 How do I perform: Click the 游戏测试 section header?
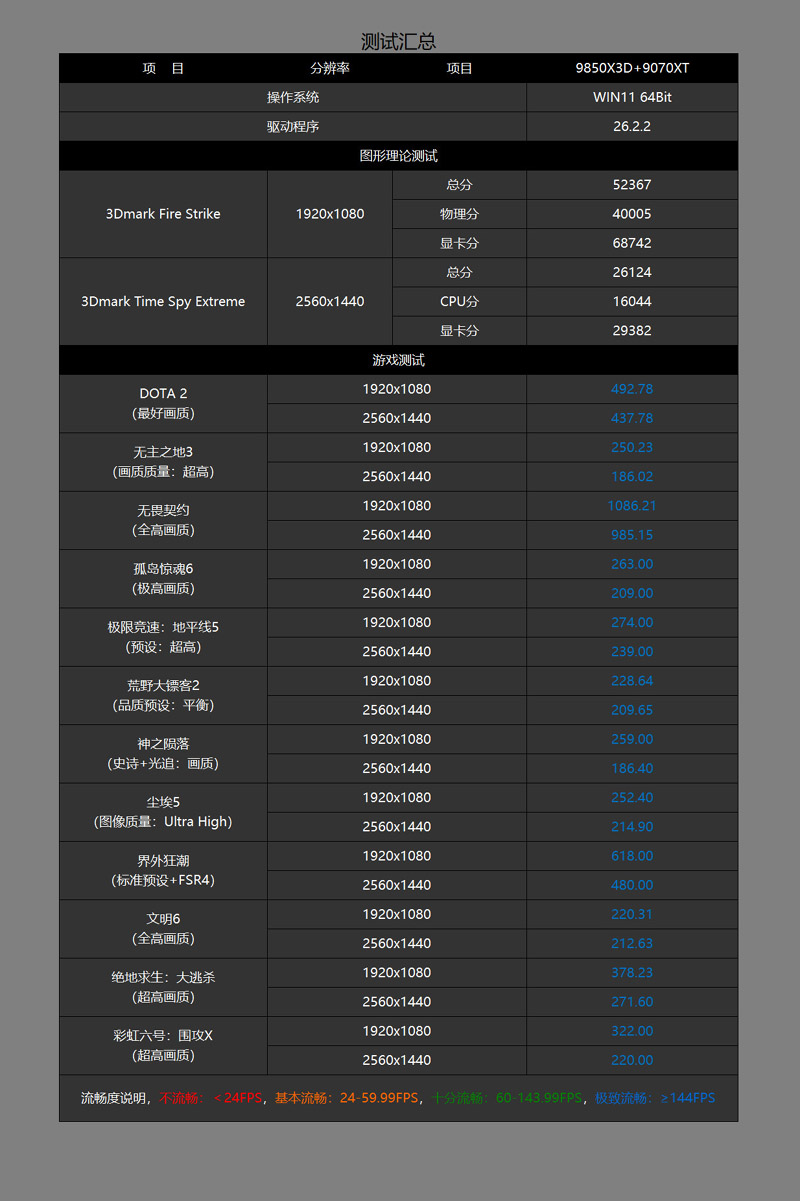coord(398,360)
